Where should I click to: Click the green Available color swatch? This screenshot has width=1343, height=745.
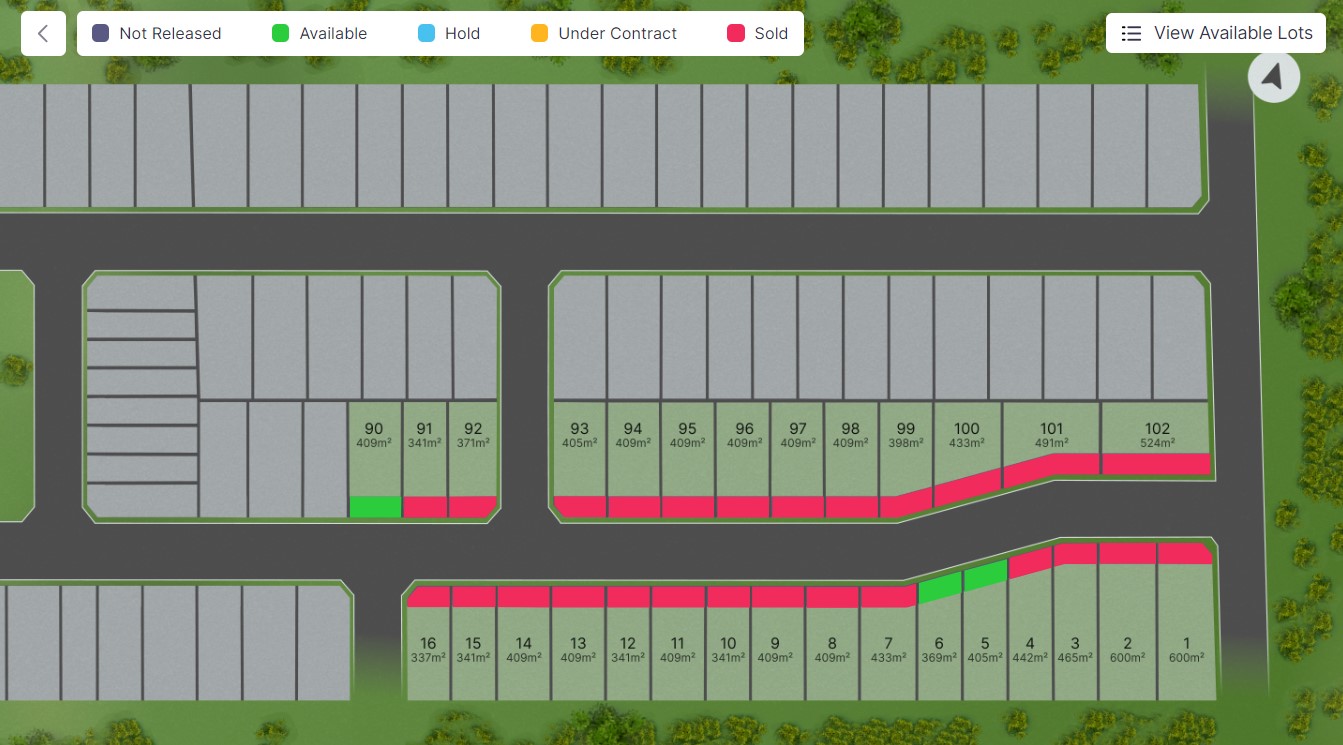[280, 33]
